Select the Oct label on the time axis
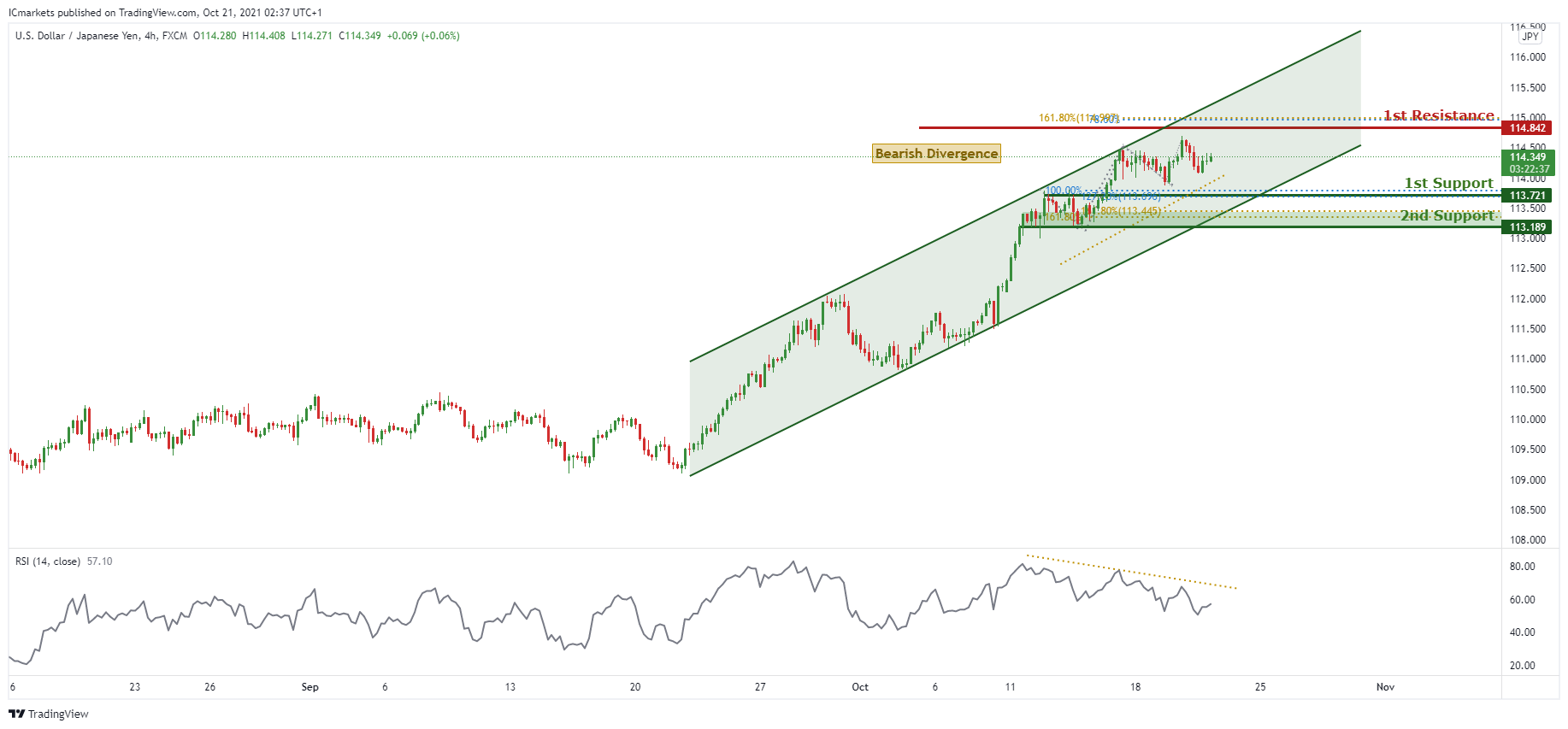 coord(860,687)
